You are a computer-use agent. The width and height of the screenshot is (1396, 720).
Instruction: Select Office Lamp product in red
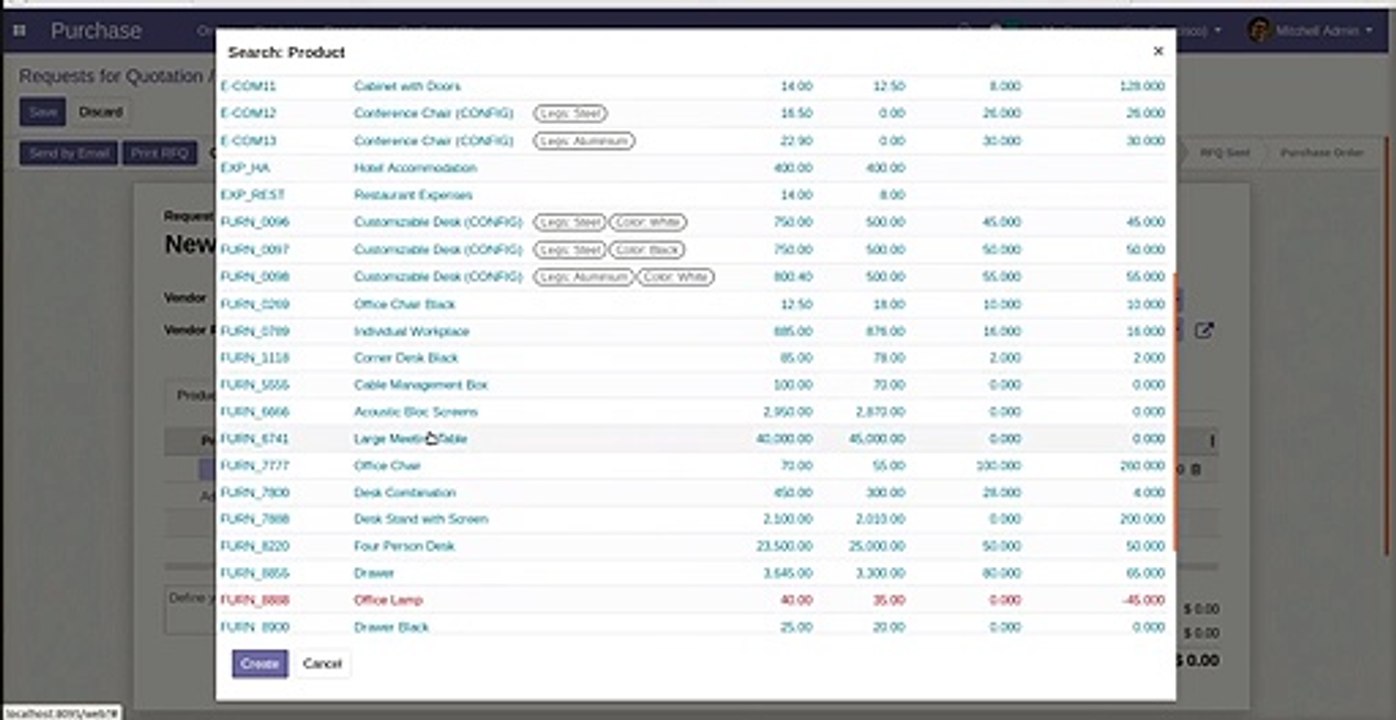(388, 601)
